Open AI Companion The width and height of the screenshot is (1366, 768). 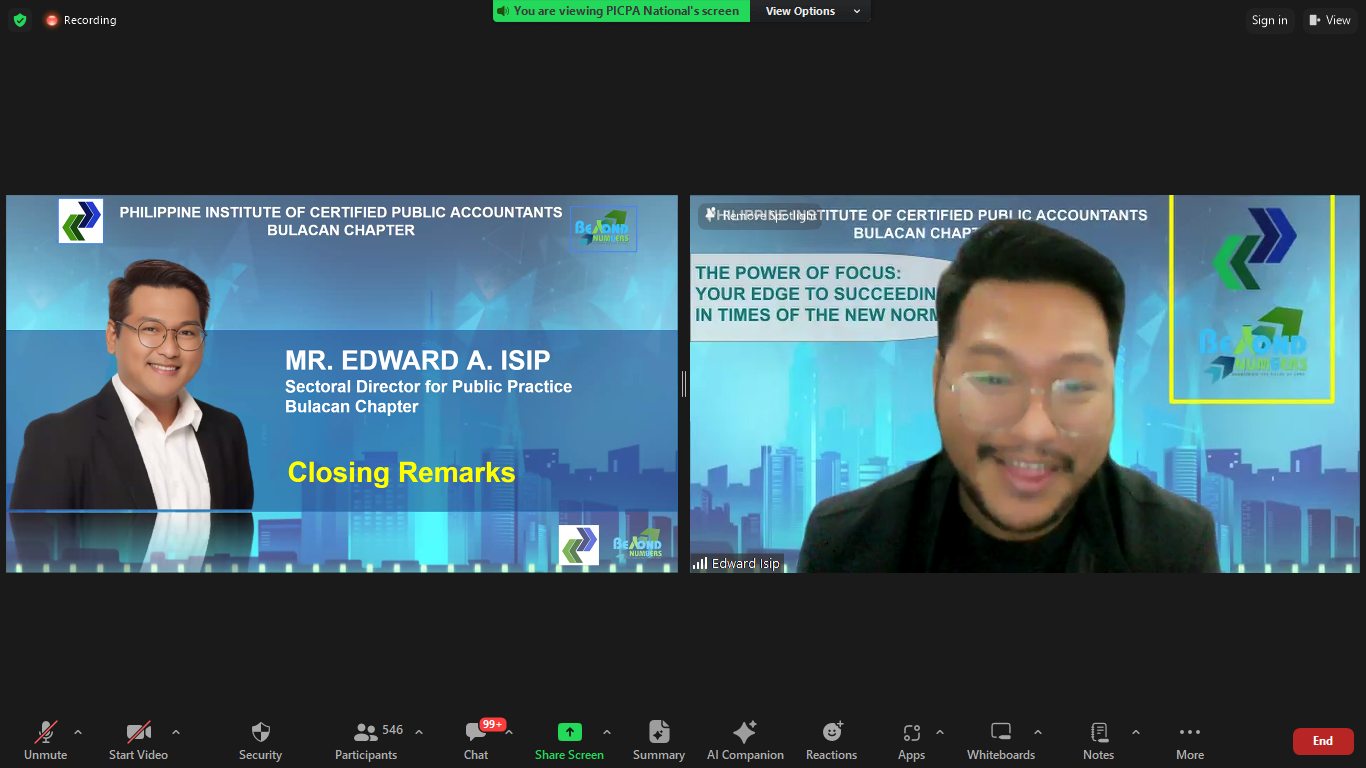tap(745, 741)
